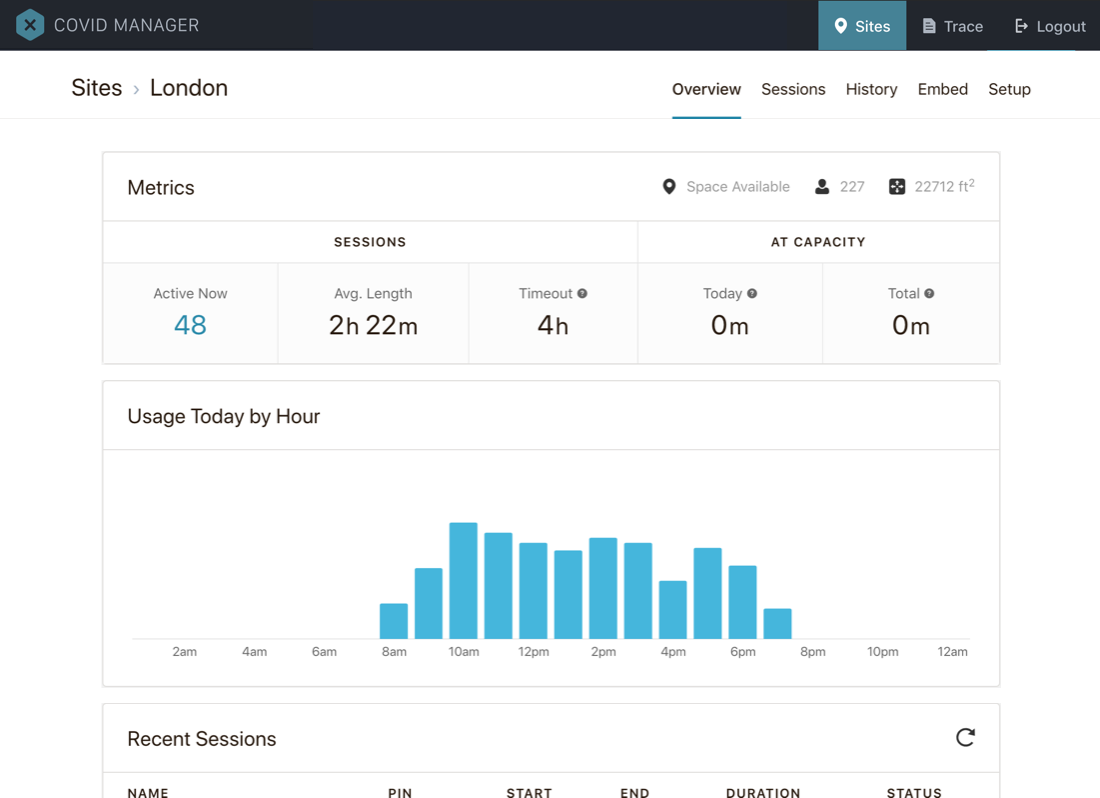Image resolution: width=1100 pixels, height=798 pixels.
Task: Click the Today help question icon
Action: point(752,293)
